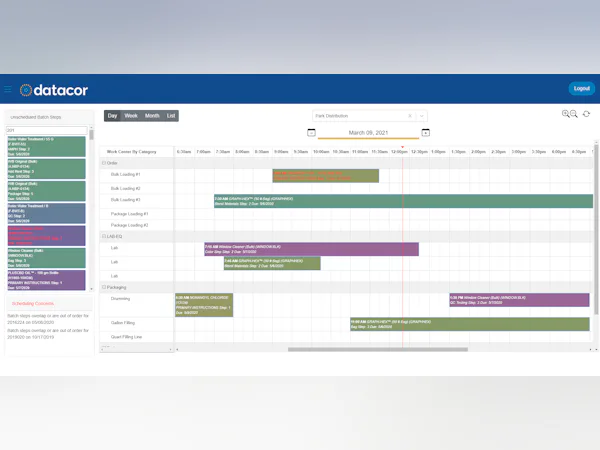Viewport: 600px width, 450px height.
Task: Open the Window Cleaner purple bar in Lab row
Action: click(311, 249)
